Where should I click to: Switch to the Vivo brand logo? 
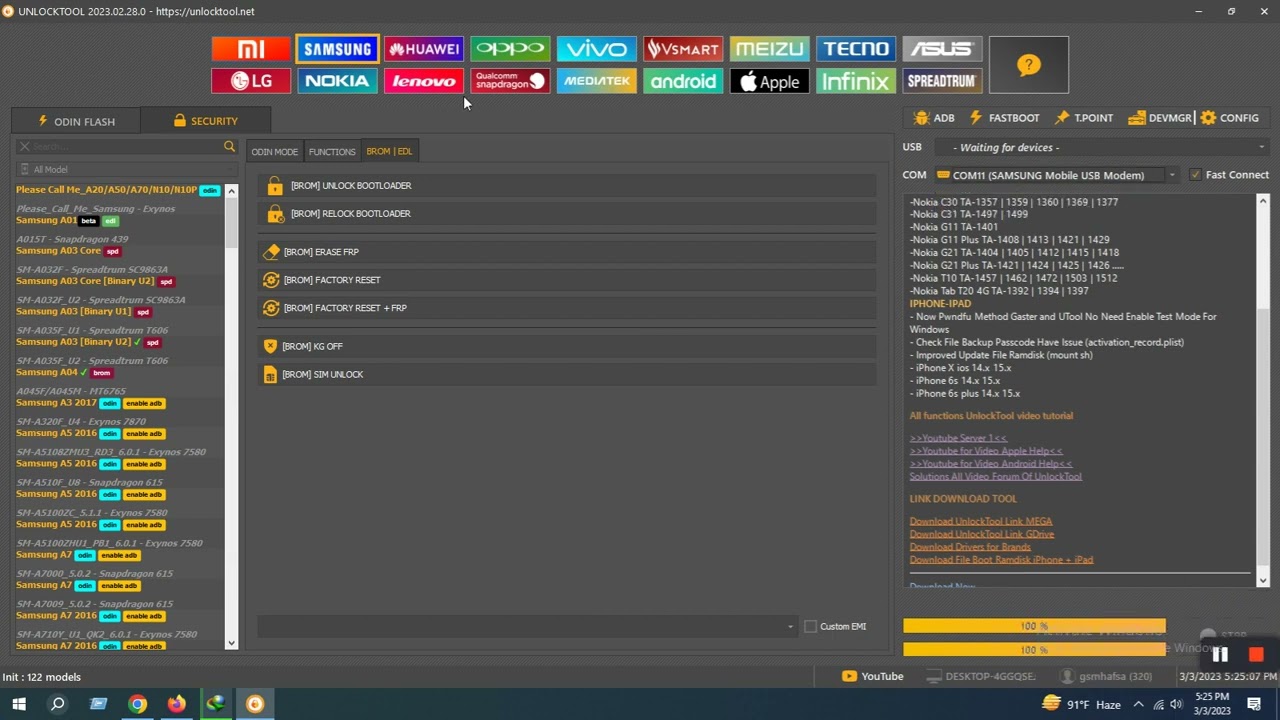(597, 49)
